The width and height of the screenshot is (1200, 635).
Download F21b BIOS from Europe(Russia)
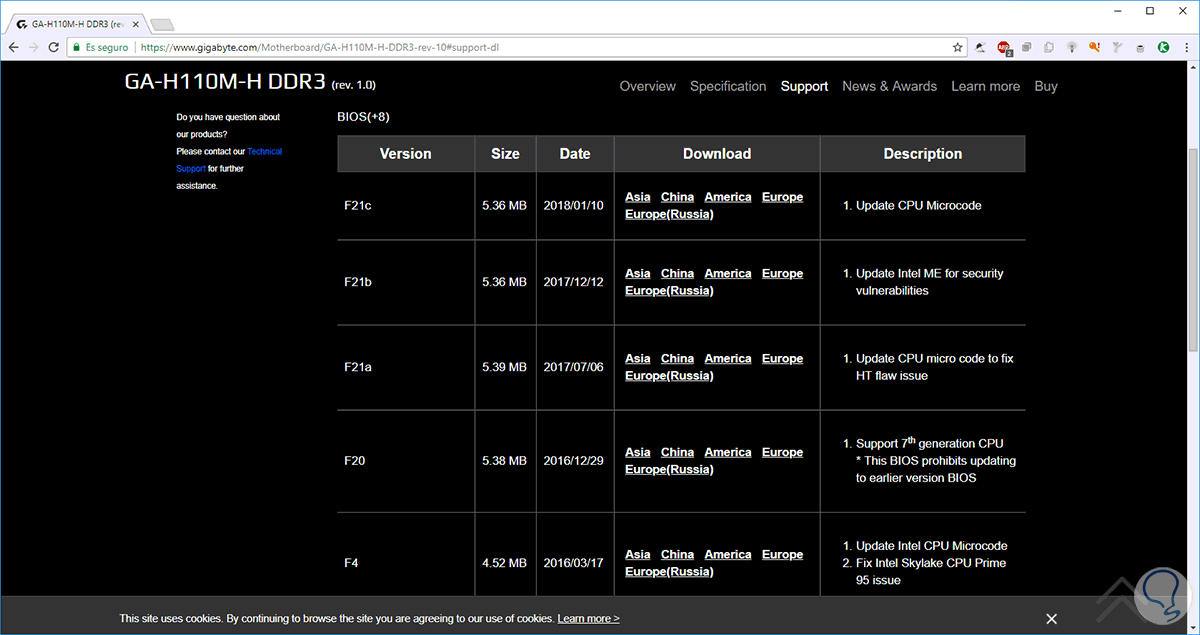[x=669, y=290]
